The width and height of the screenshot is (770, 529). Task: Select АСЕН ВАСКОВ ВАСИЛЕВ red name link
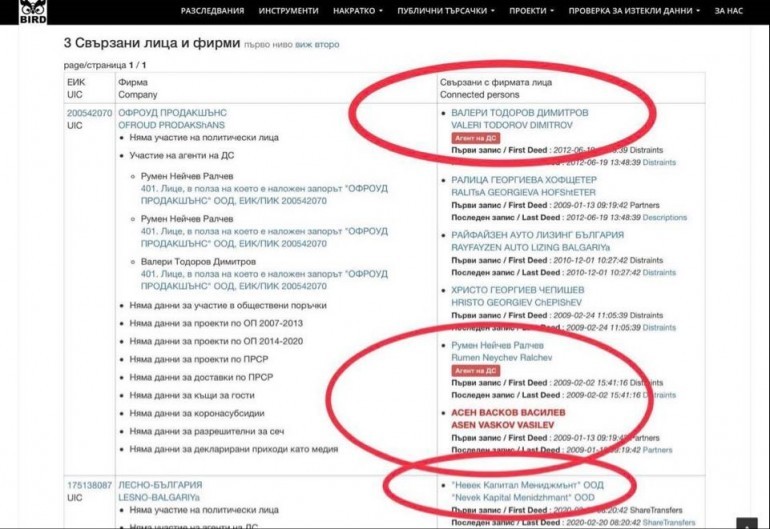pyautogui.click(x=508, y=412)
